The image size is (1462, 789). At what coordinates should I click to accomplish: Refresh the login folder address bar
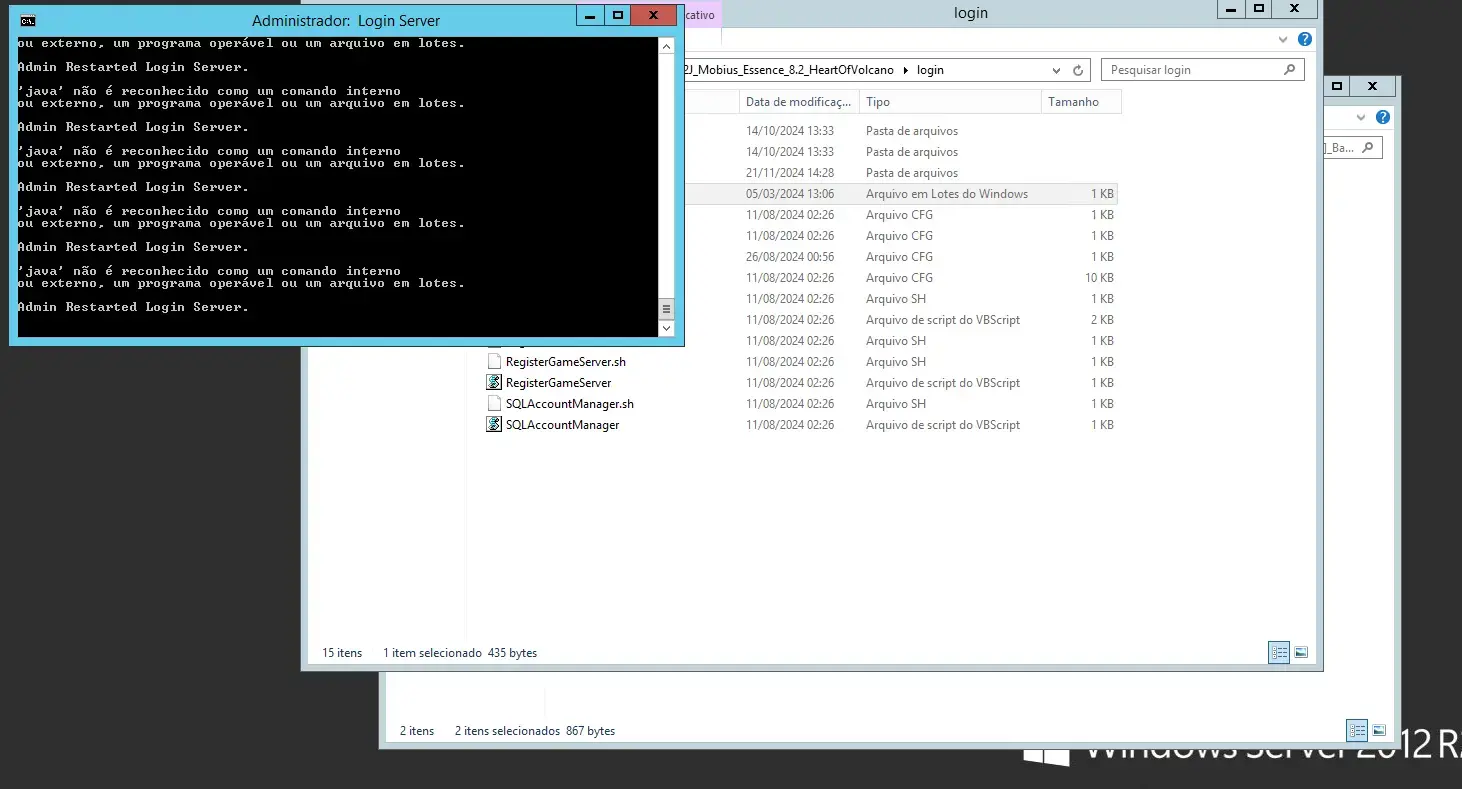[1078, 70]
